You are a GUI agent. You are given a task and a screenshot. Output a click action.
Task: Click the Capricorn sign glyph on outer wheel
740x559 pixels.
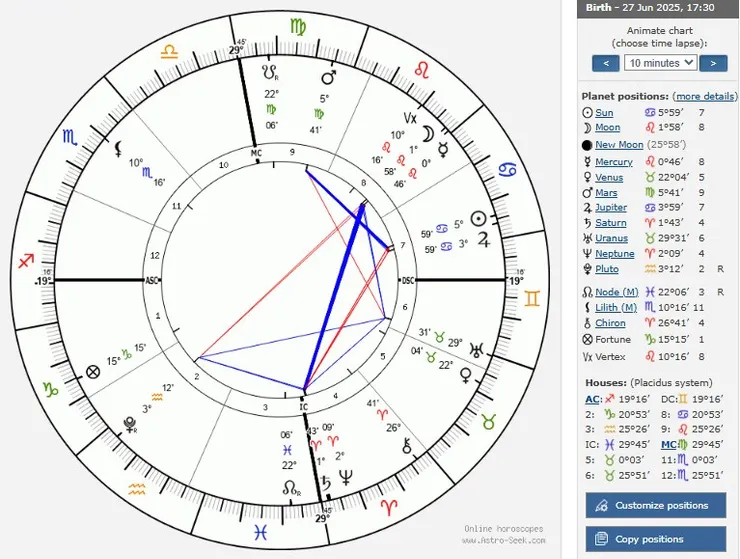[50, 389]
